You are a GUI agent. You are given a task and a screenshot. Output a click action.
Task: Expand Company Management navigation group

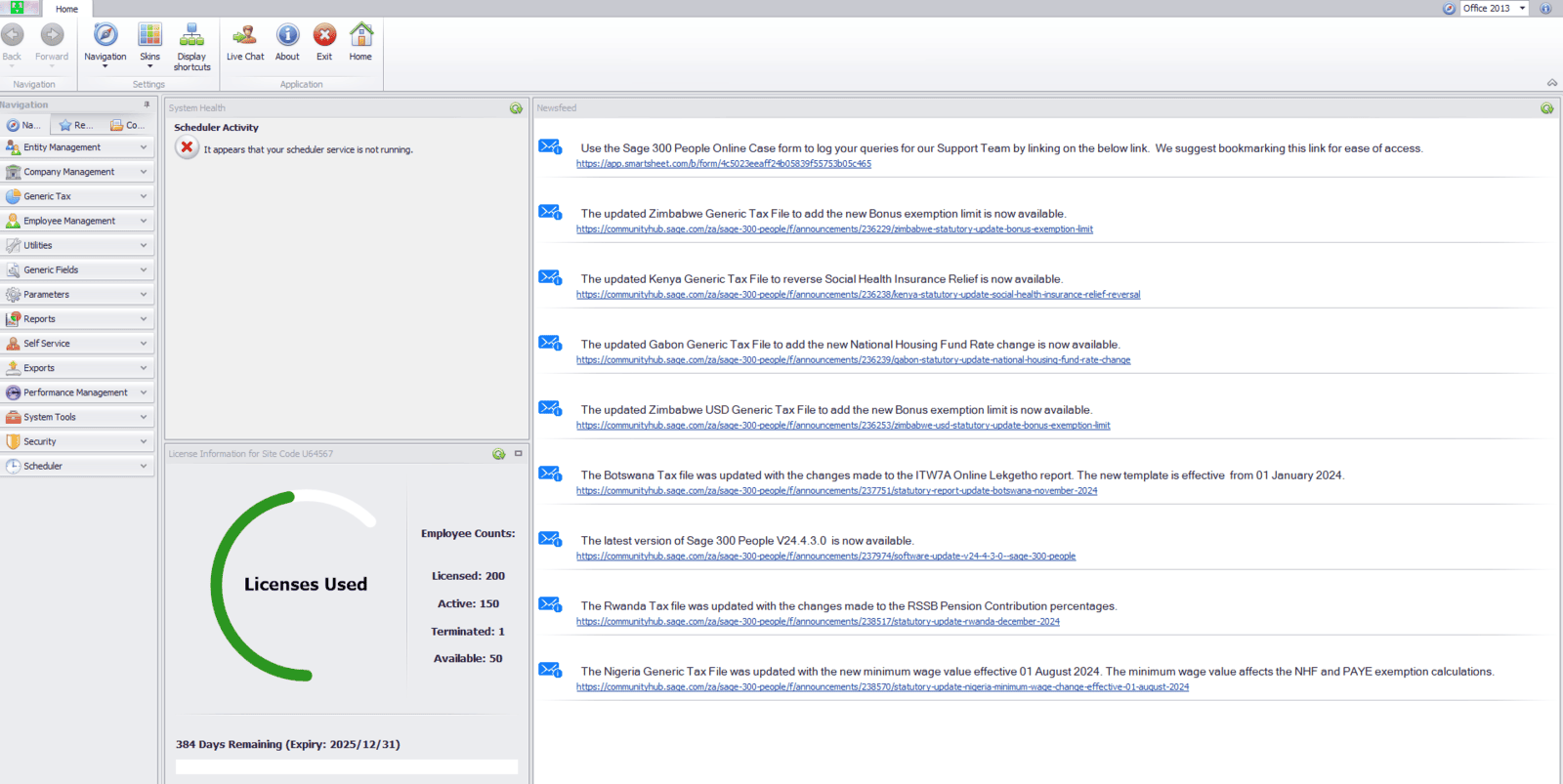pyautogui.click(x=77, y=172)
